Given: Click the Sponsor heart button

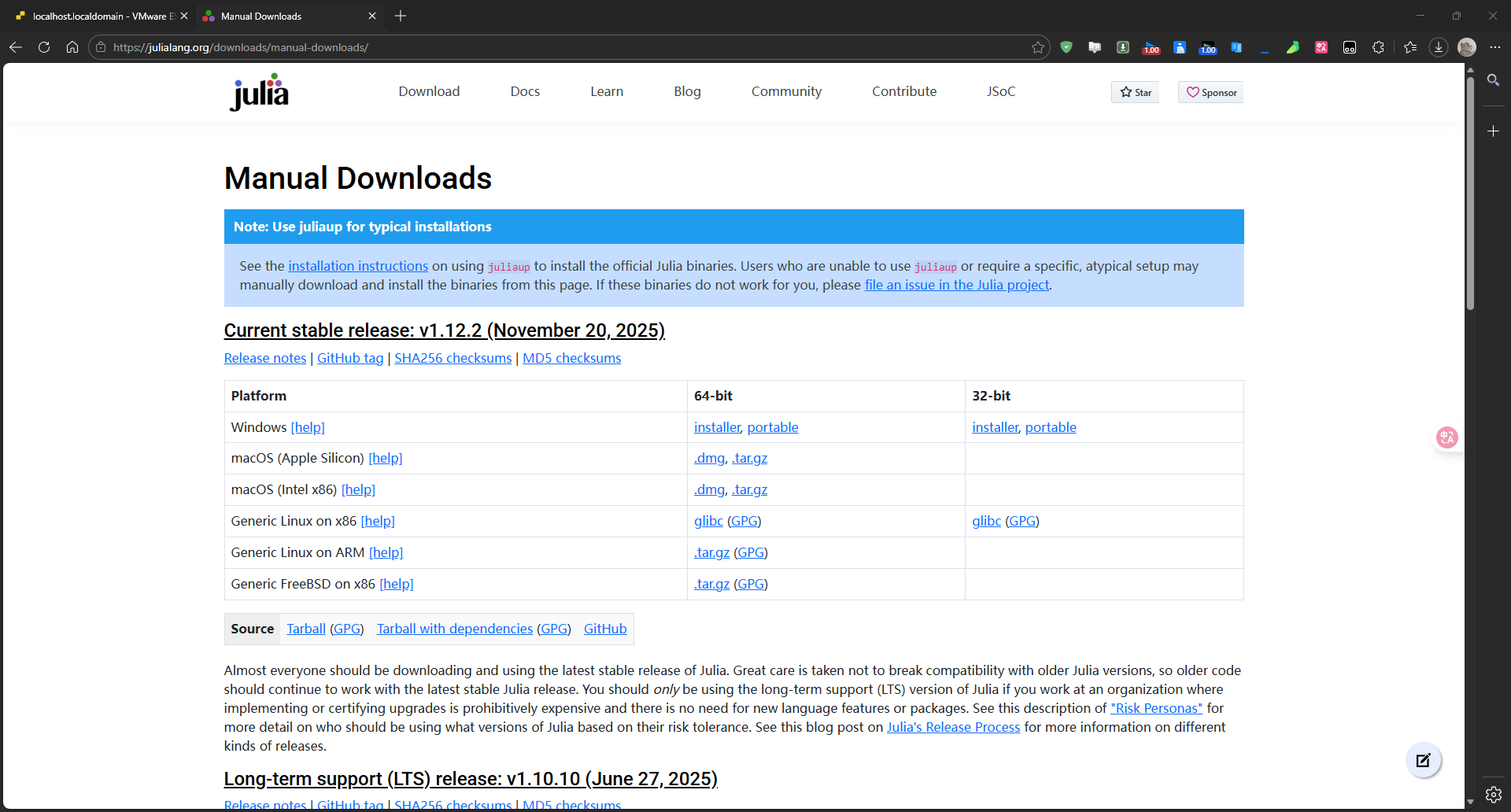Looking at the screenshot, I should coord(1211,92).
